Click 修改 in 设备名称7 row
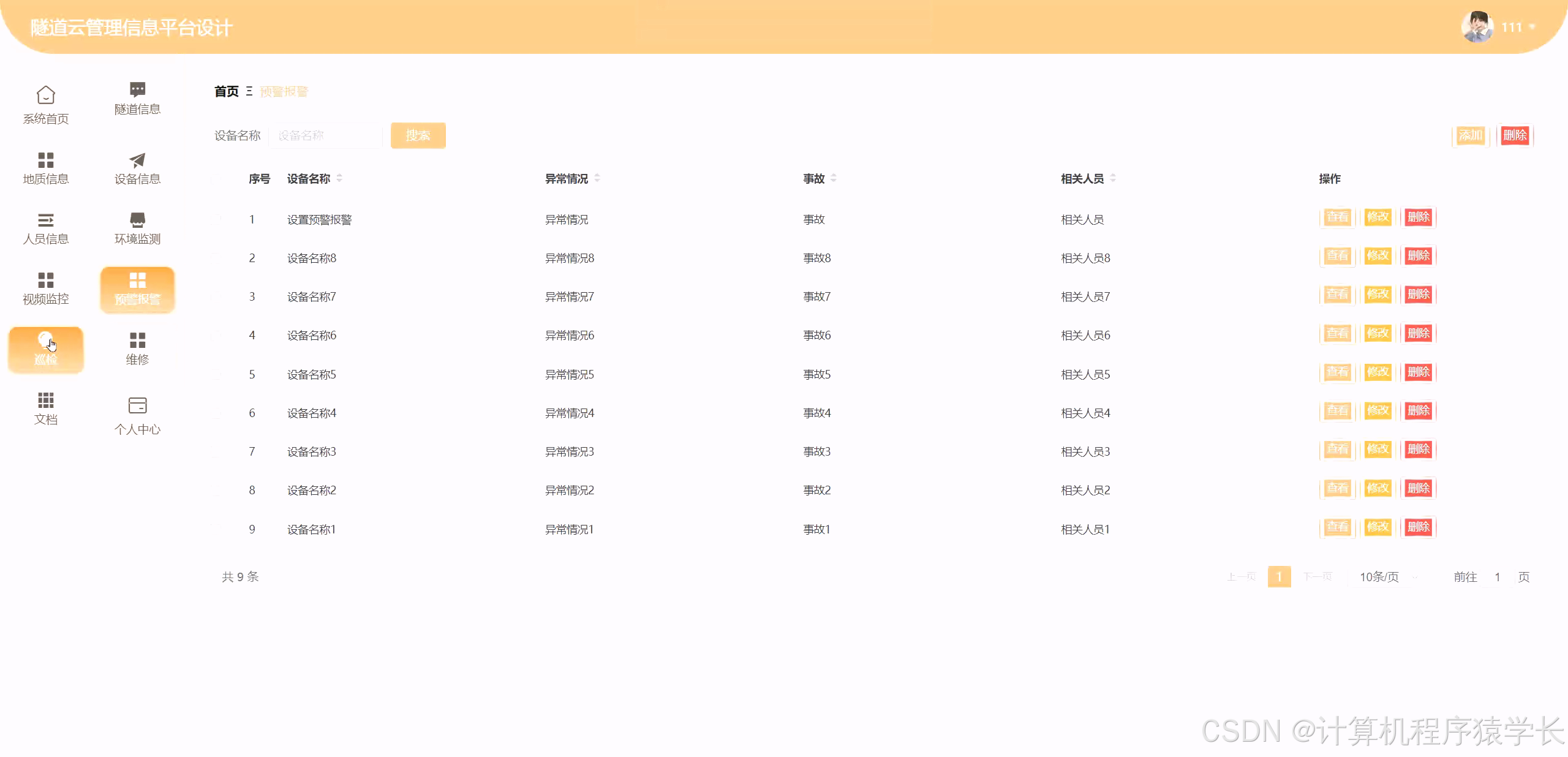The image size is (1568, 757). (1378, 295)
